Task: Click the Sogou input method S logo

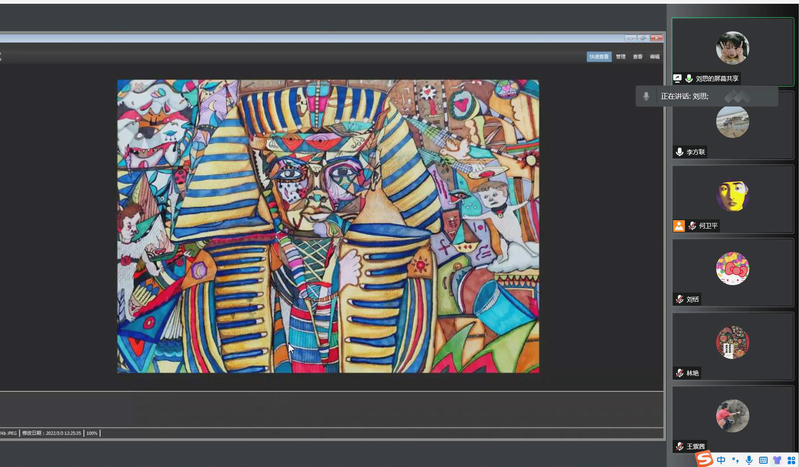Action: coord(704,459)
